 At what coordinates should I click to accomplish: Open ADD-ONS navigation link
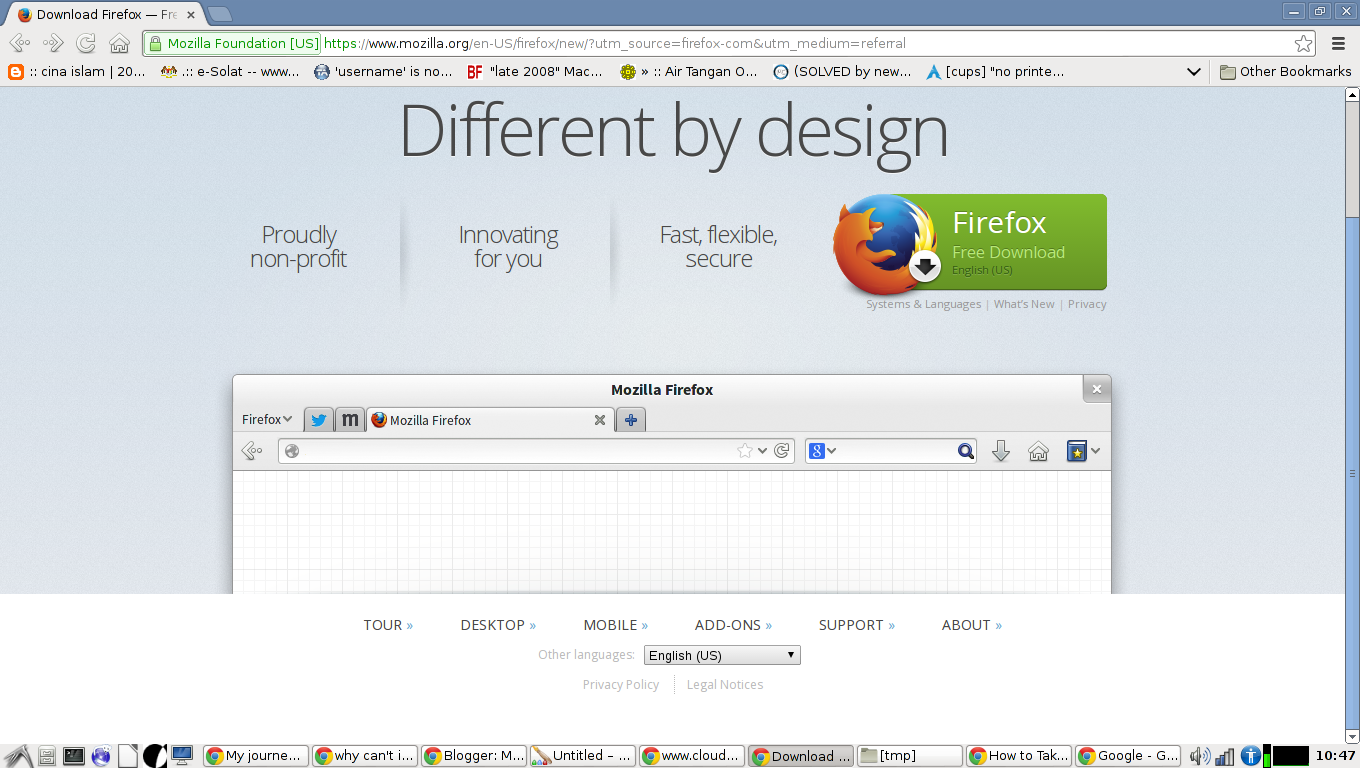click(733, 625)
